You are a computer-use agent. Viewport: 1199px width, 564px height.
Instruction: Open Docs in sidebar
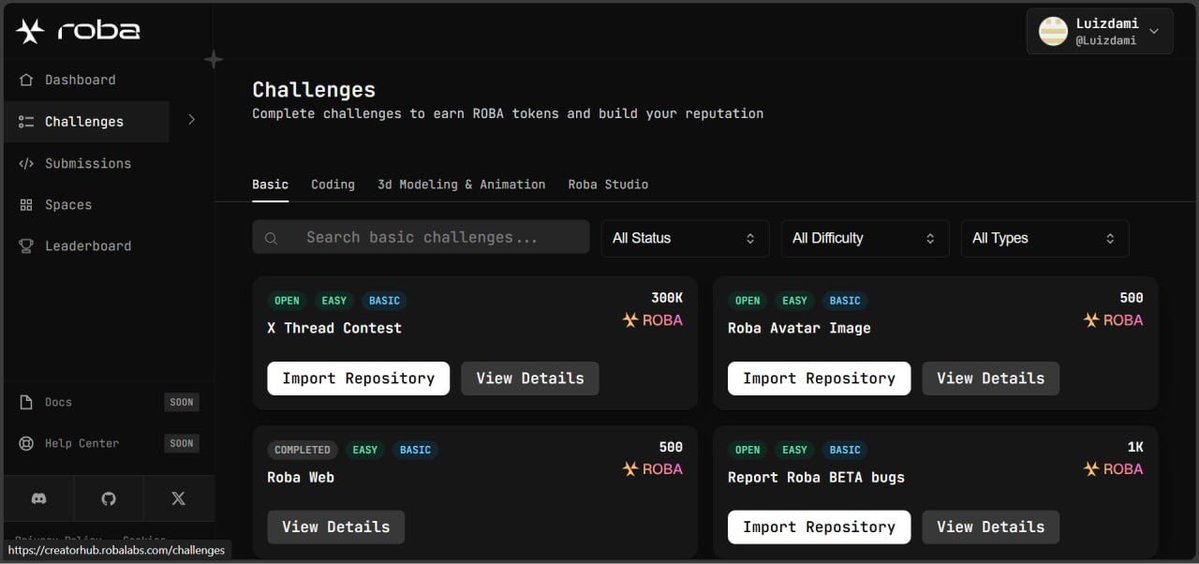coord(58,402)
